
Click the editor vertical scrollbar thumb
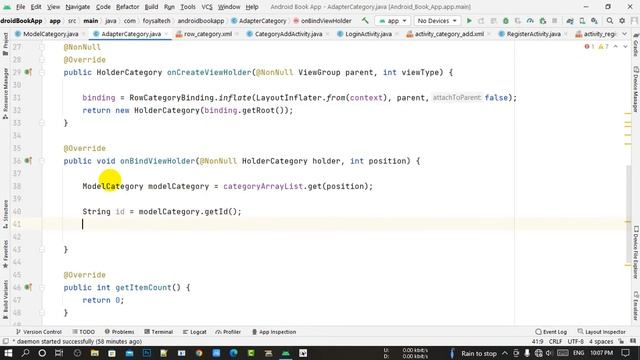629,214
